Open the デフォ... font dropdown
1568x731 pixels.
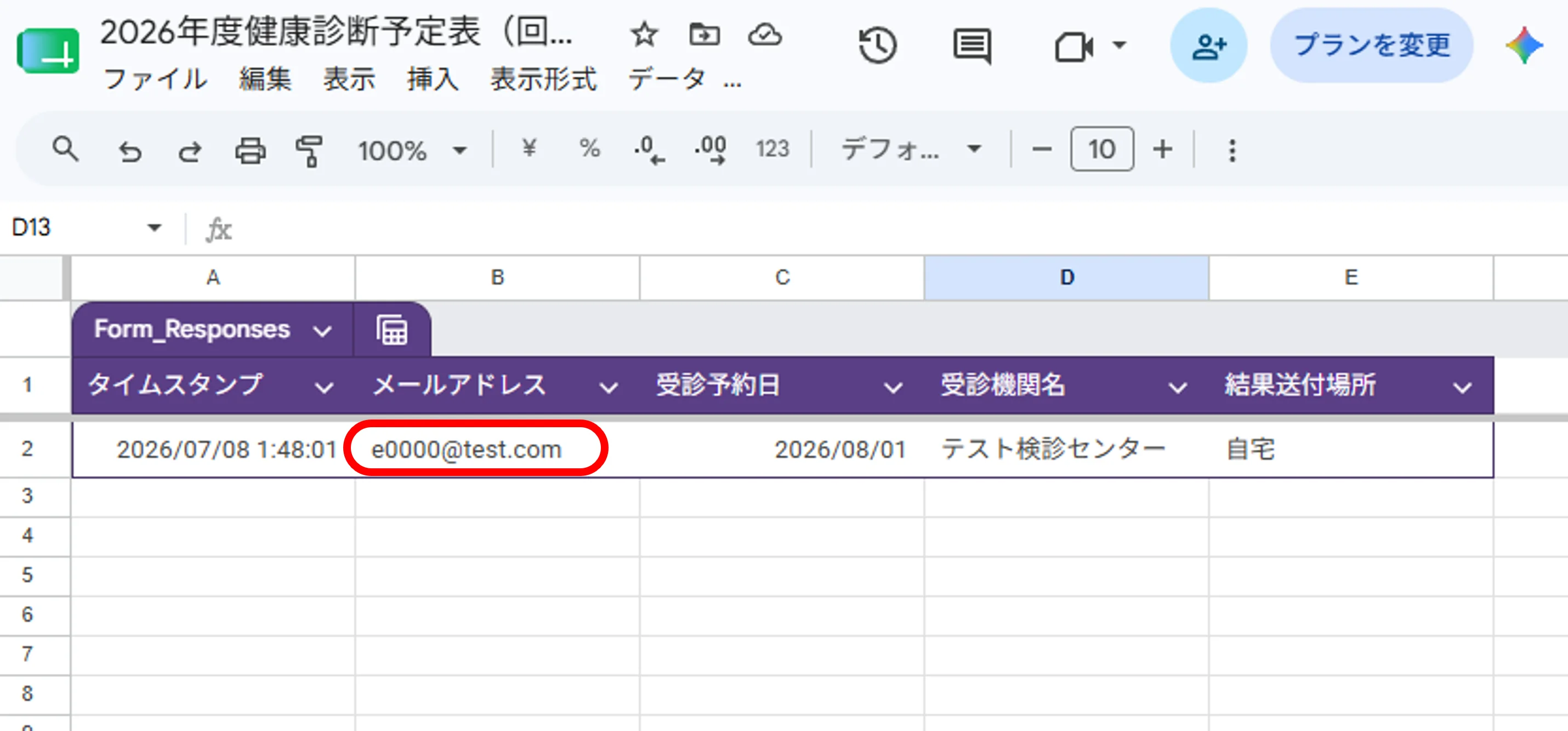click(x=911, y=149)
